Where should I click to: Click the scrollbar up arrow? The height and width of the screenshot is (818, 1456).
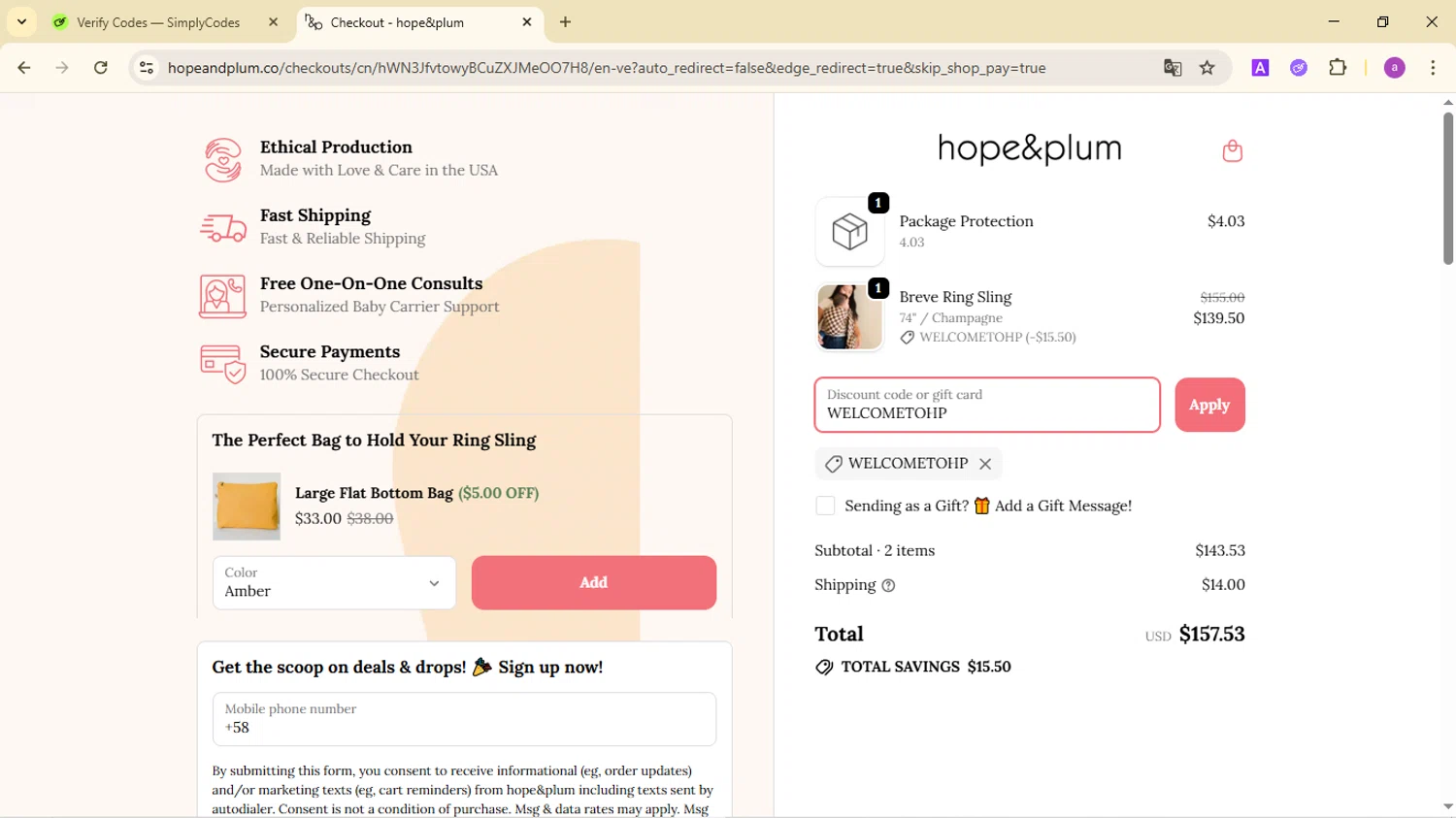click(x=1447, y=102)
